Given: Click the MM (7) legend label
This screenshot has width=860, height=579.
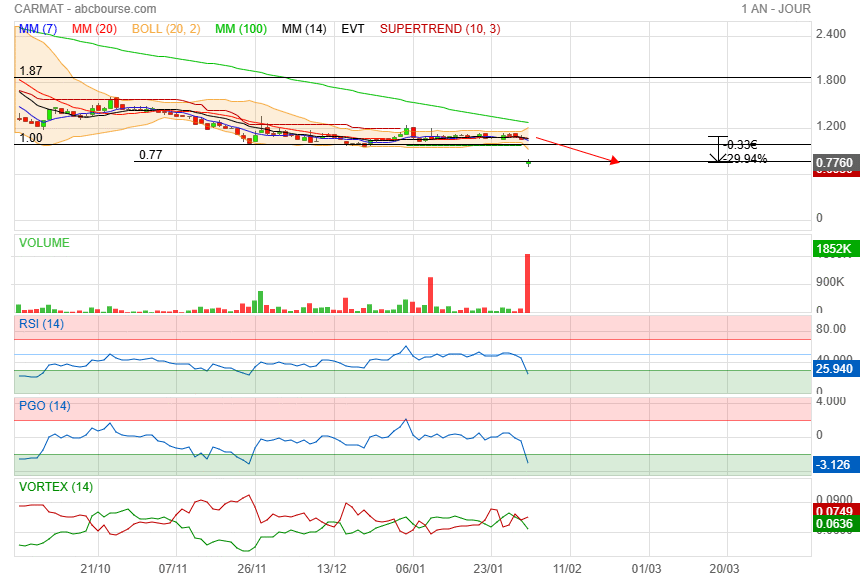Looking at the screenshot, I should click(x=38, y=29).
